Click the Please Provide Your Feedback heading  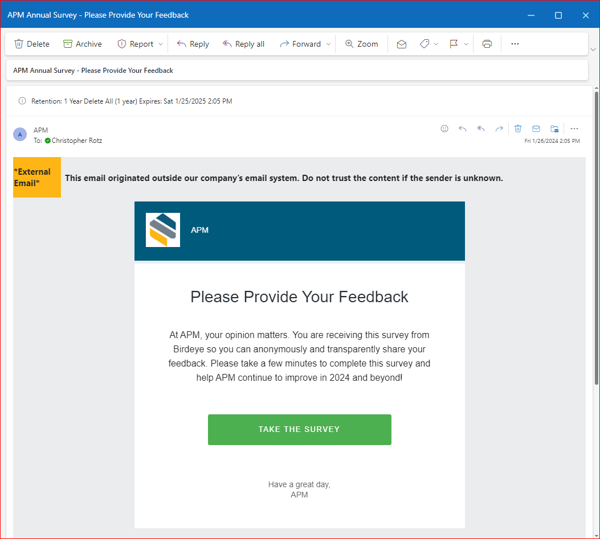299,297
